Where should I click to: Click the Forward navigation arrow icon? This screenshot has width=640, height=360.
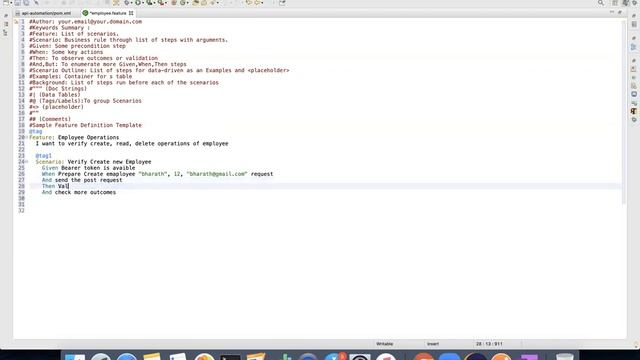258,2
